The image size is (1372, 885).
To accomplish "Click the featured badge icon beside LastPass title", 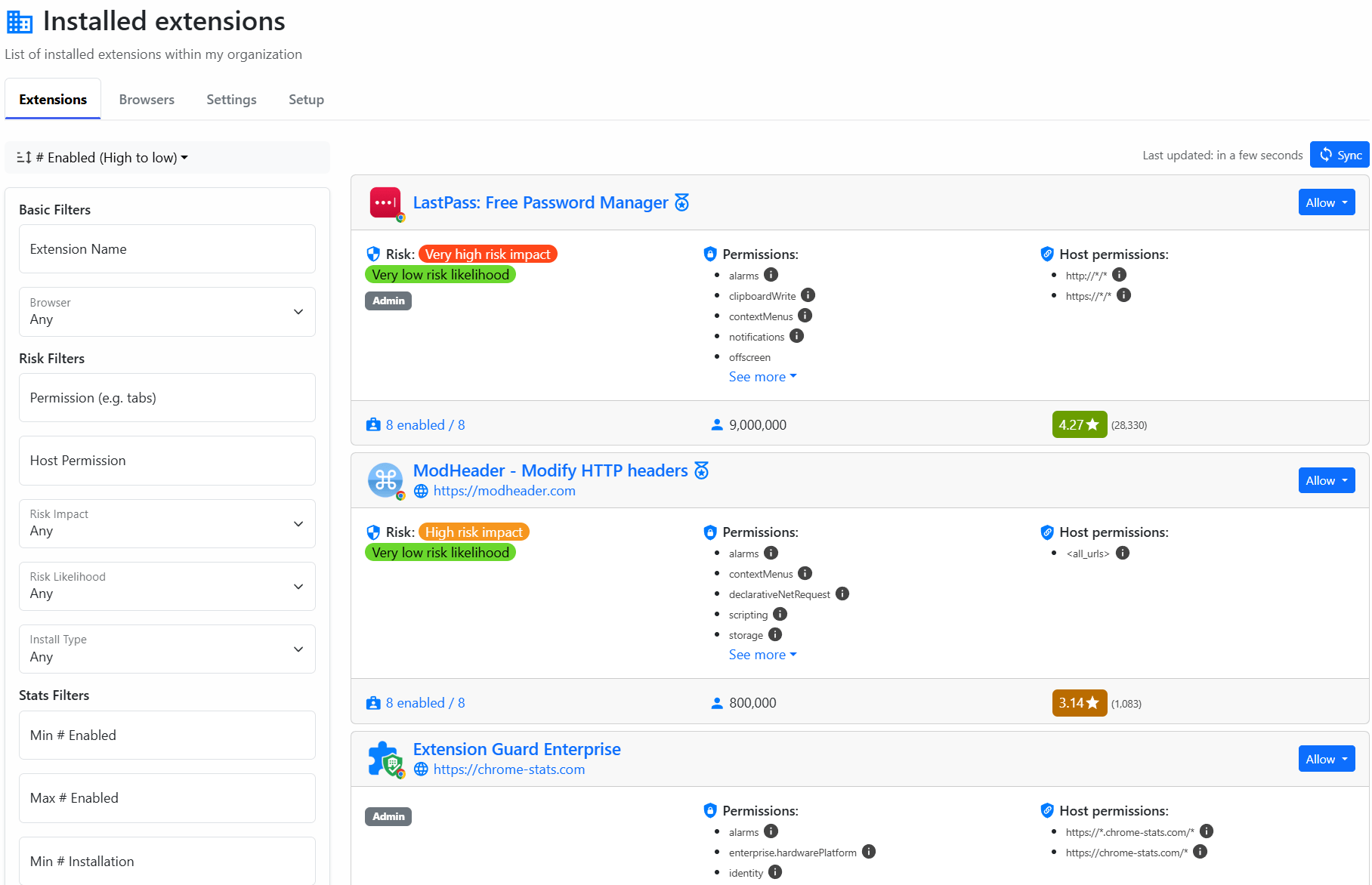I will pos(682,202).
